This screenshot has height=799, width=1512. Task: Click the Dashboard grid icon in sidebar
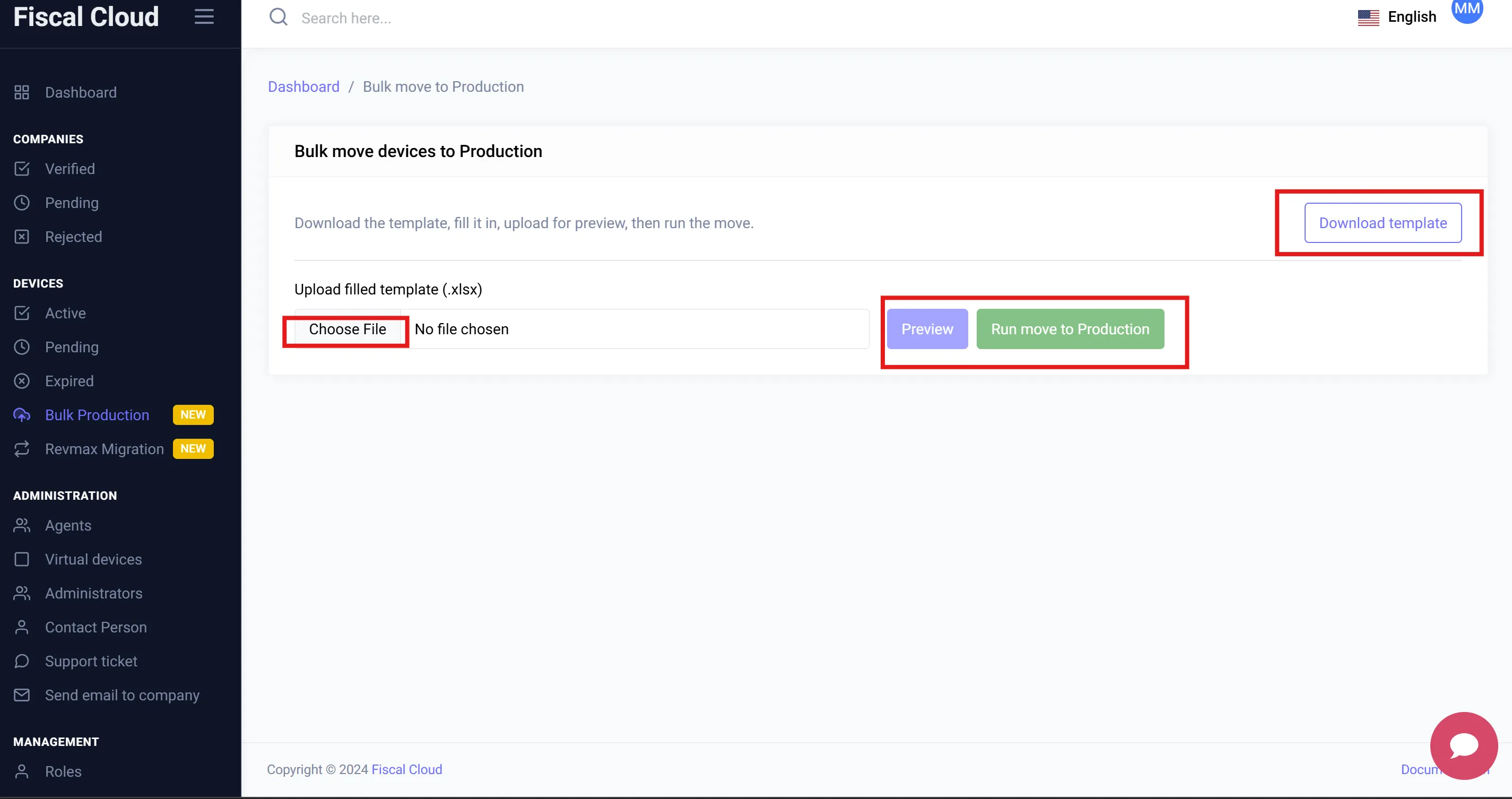pos(22,92)
